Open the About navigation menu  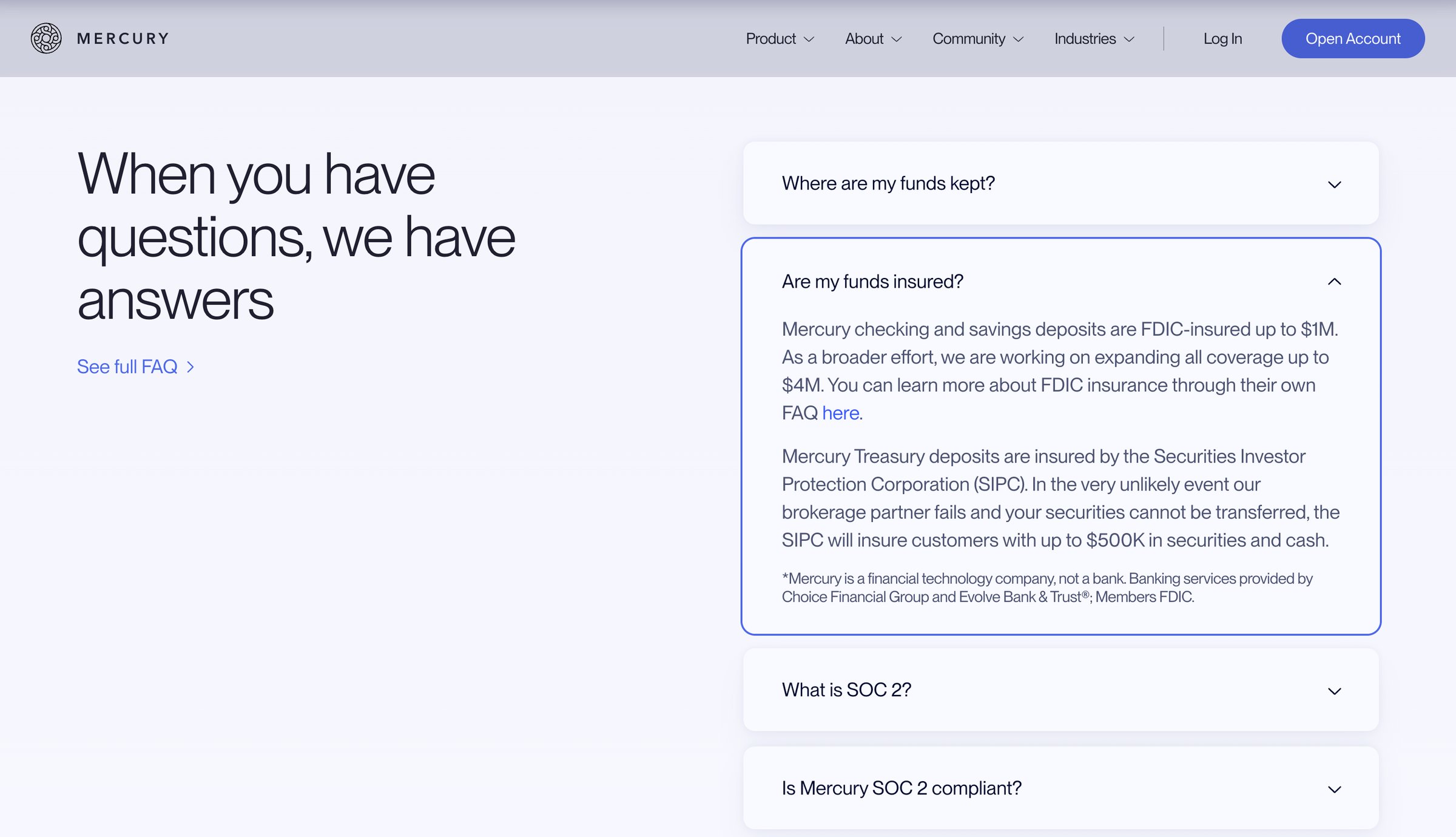tap(873, 39)
